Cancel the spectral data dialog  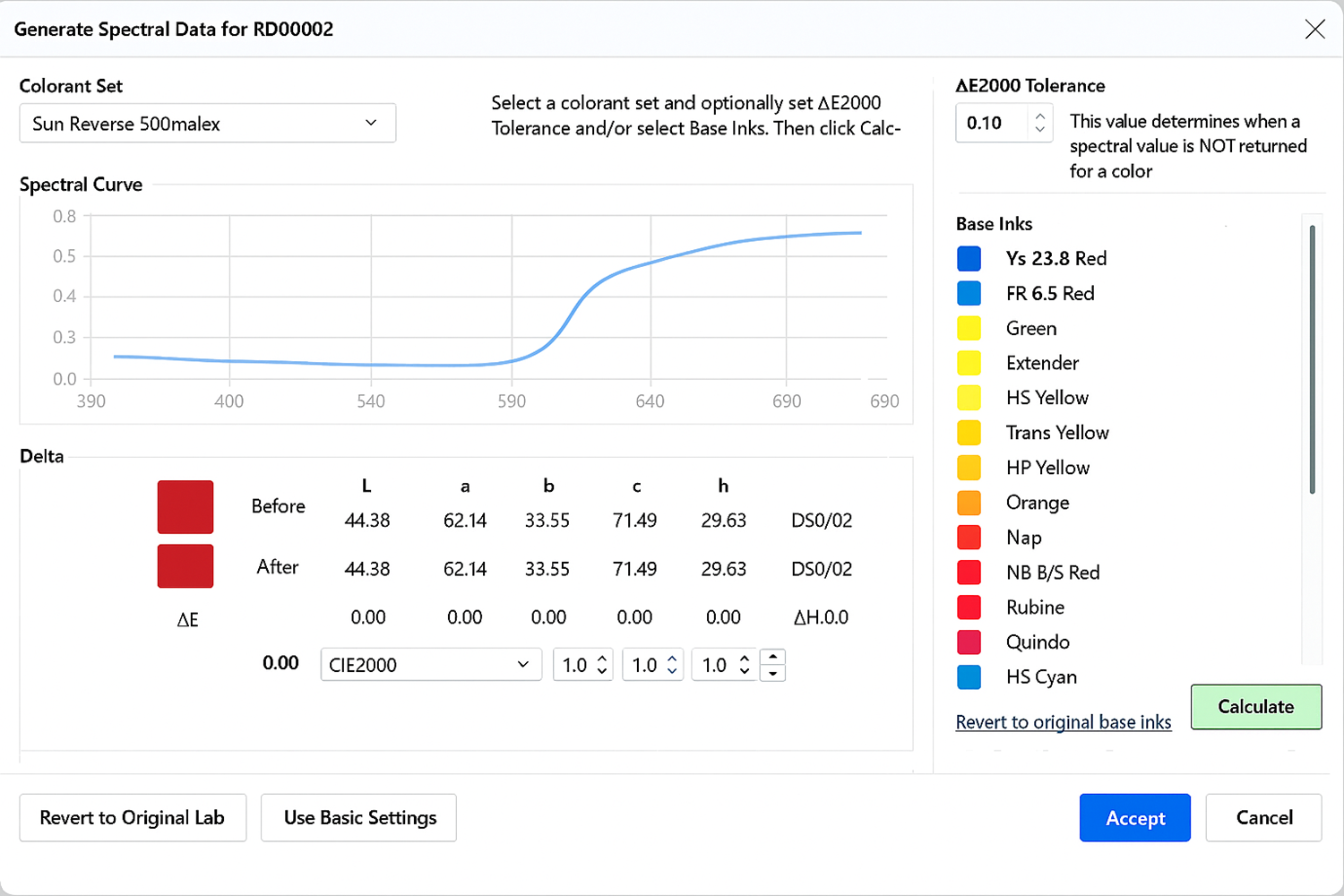click(x=1263, y=818)
